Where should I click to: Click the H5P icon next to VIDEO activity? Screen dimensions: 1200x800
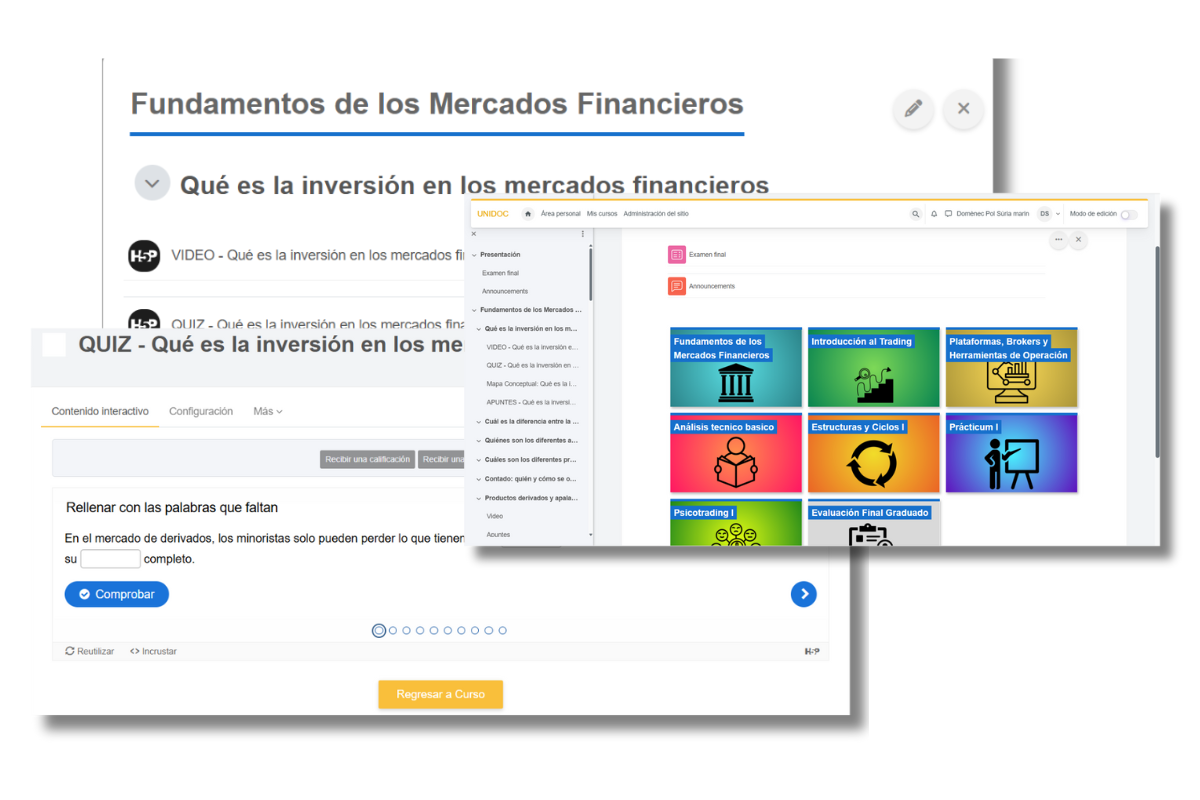144,256
